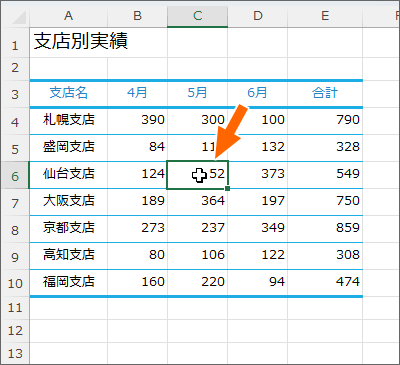Click the total cell 328
This screenshot has width=400, height=365.
click(x=325, y=148)
